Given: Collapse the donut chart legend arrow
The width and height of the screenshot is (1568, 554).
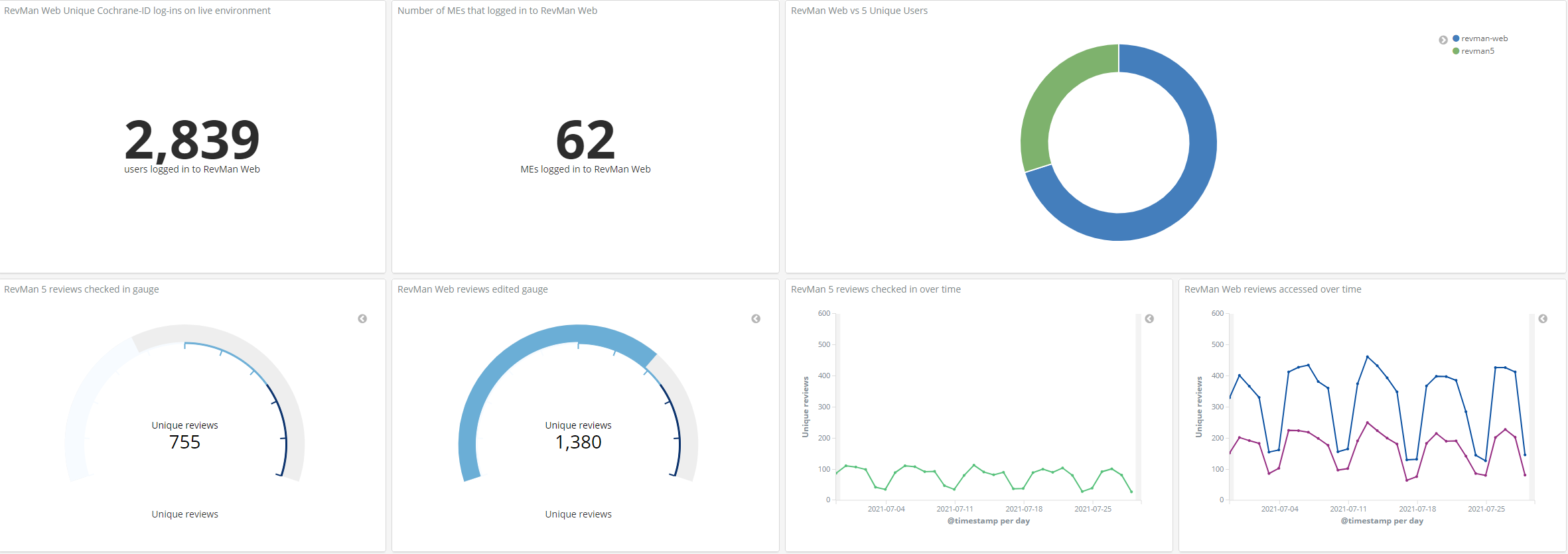Looking at the screenshot, I should tap(1443, 40).
